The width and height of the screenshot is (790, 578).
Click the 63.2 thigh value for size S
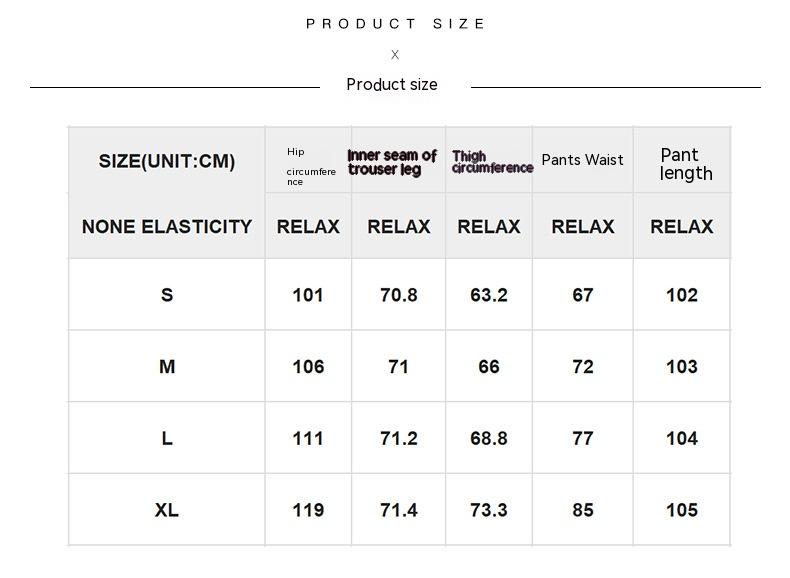click(x=489, y=295)
